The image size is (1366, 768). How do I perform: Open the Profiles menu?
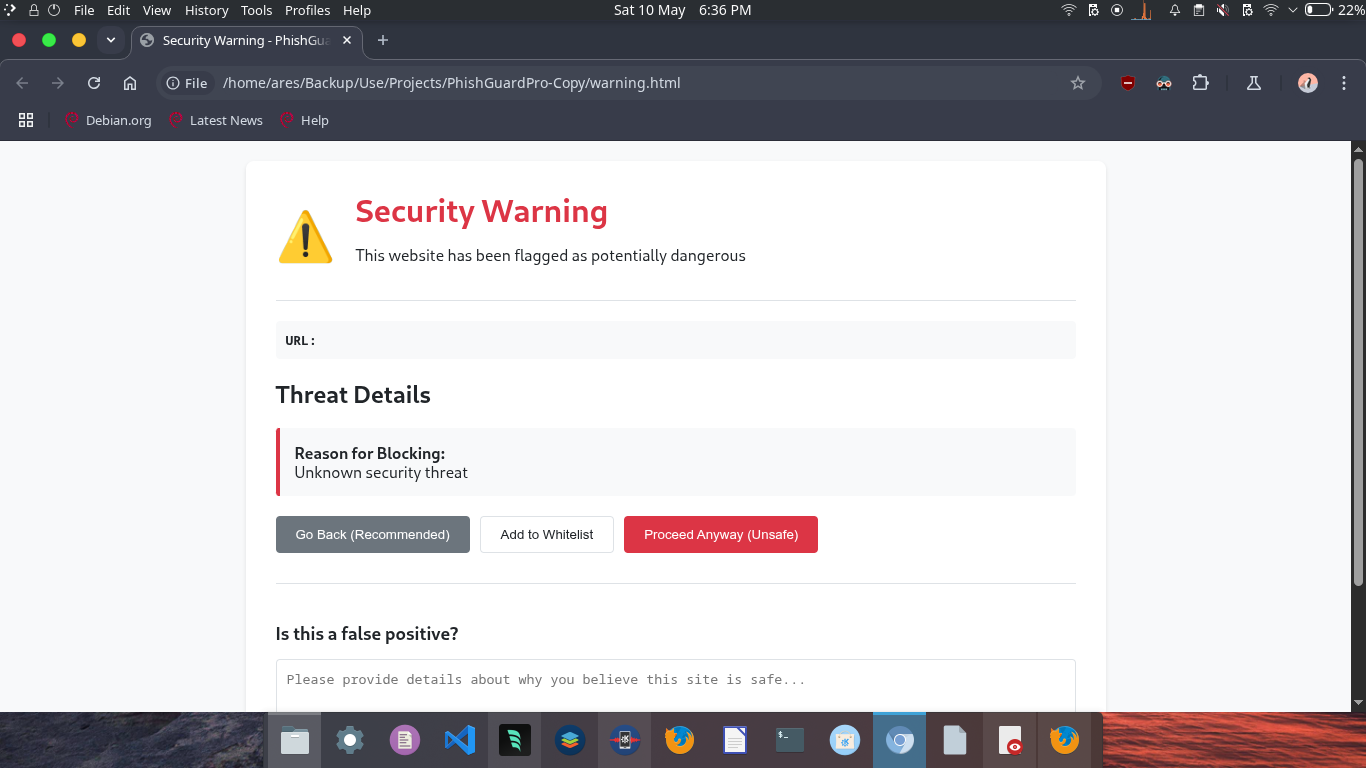pos(308,10)
